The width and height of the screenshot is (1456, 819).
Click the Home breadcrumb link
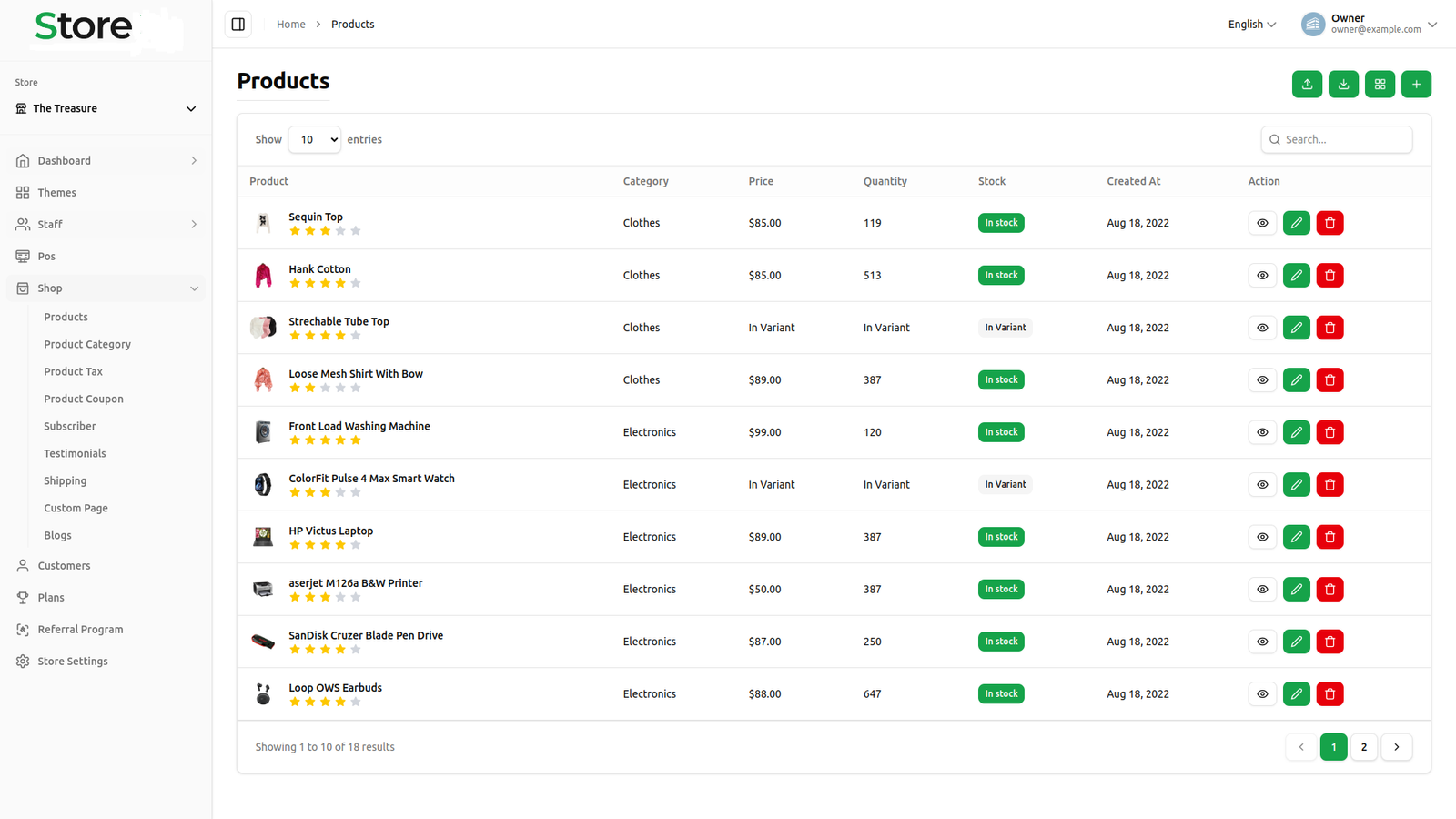tap(291, 25)
